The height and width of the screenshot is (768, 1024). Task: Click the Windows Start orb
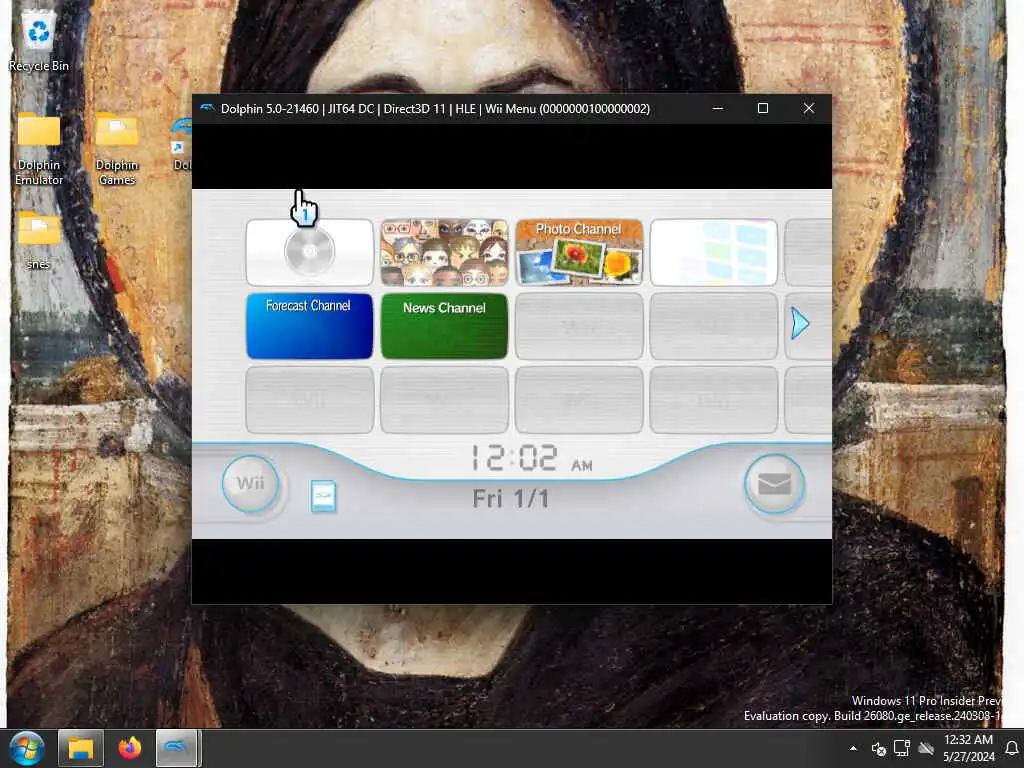[27, 748]
